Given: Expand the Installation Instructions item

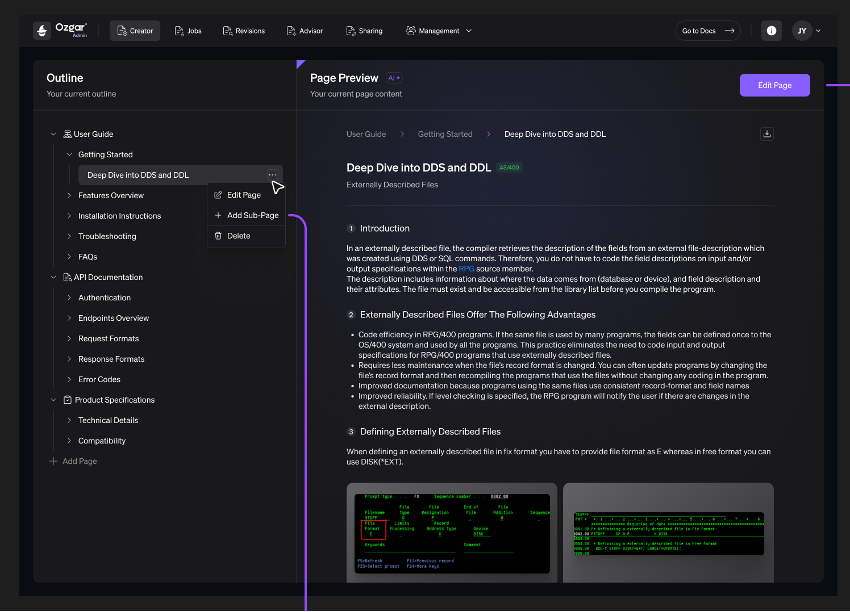Looking at the screenshot, I should click(x=69, y=216).
